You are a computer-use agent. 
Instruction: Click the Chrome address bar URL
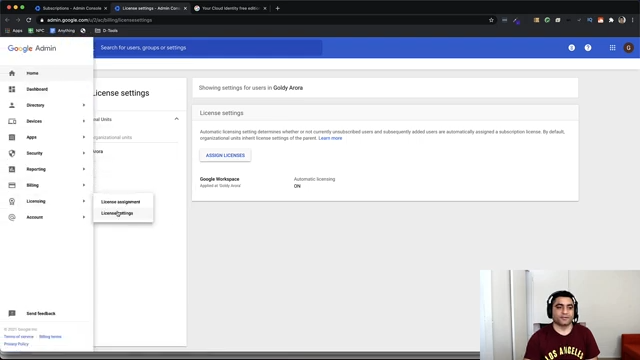point(100,20)
